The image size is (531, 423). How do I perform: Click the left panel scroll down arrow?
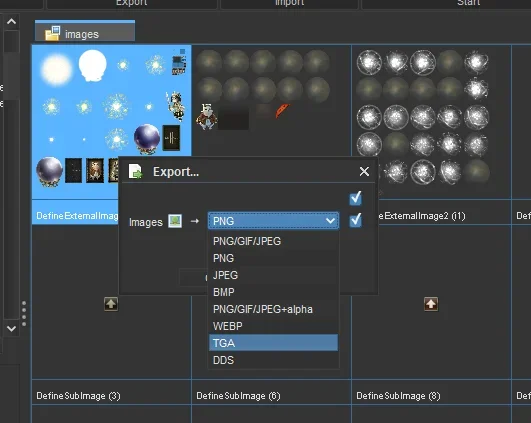click(12, 329)
